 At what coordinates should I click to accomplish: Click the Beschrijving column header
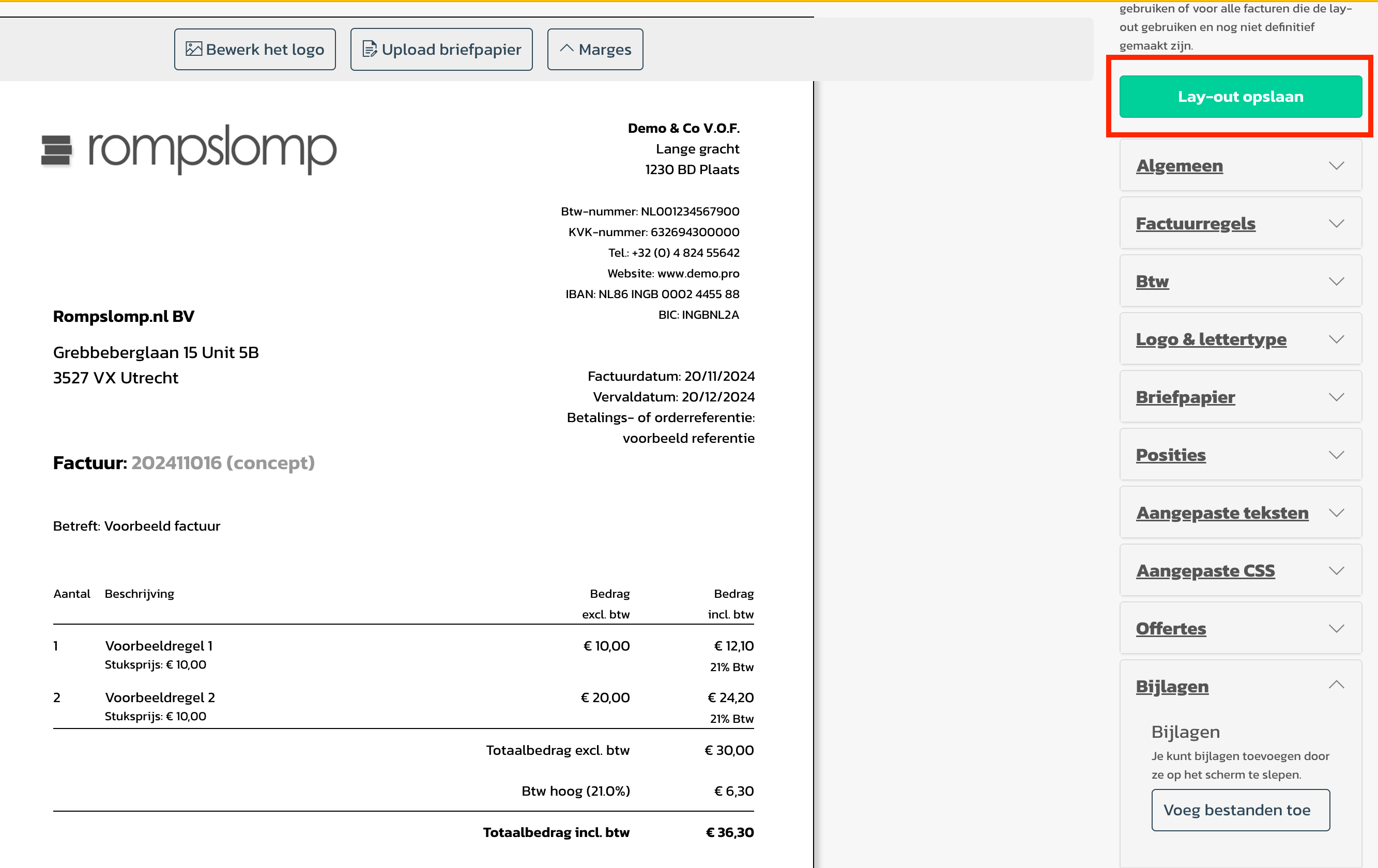coord(139,593)
